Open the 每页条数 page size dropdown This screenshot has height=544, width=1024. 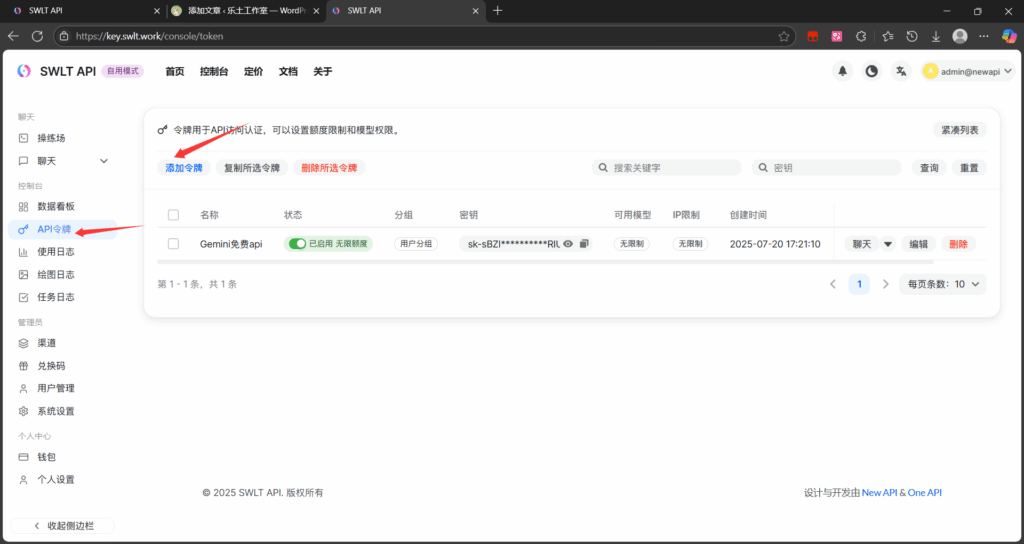point(942,284)
